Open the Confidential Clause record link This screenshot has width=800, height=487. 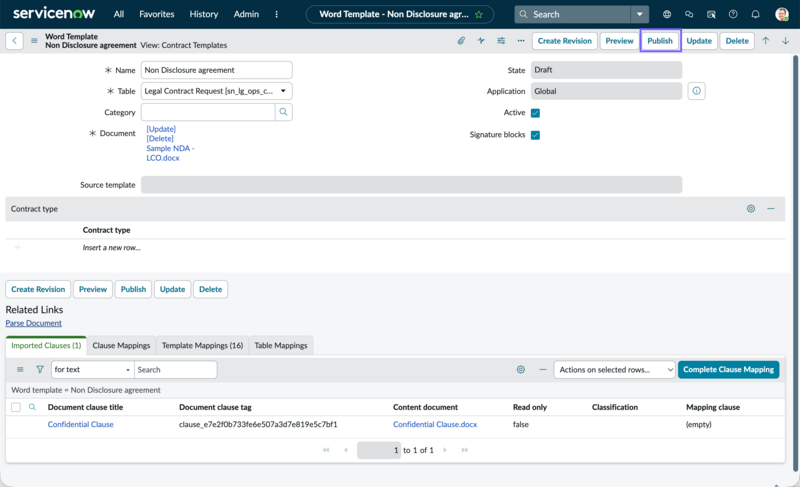(81, 424)
